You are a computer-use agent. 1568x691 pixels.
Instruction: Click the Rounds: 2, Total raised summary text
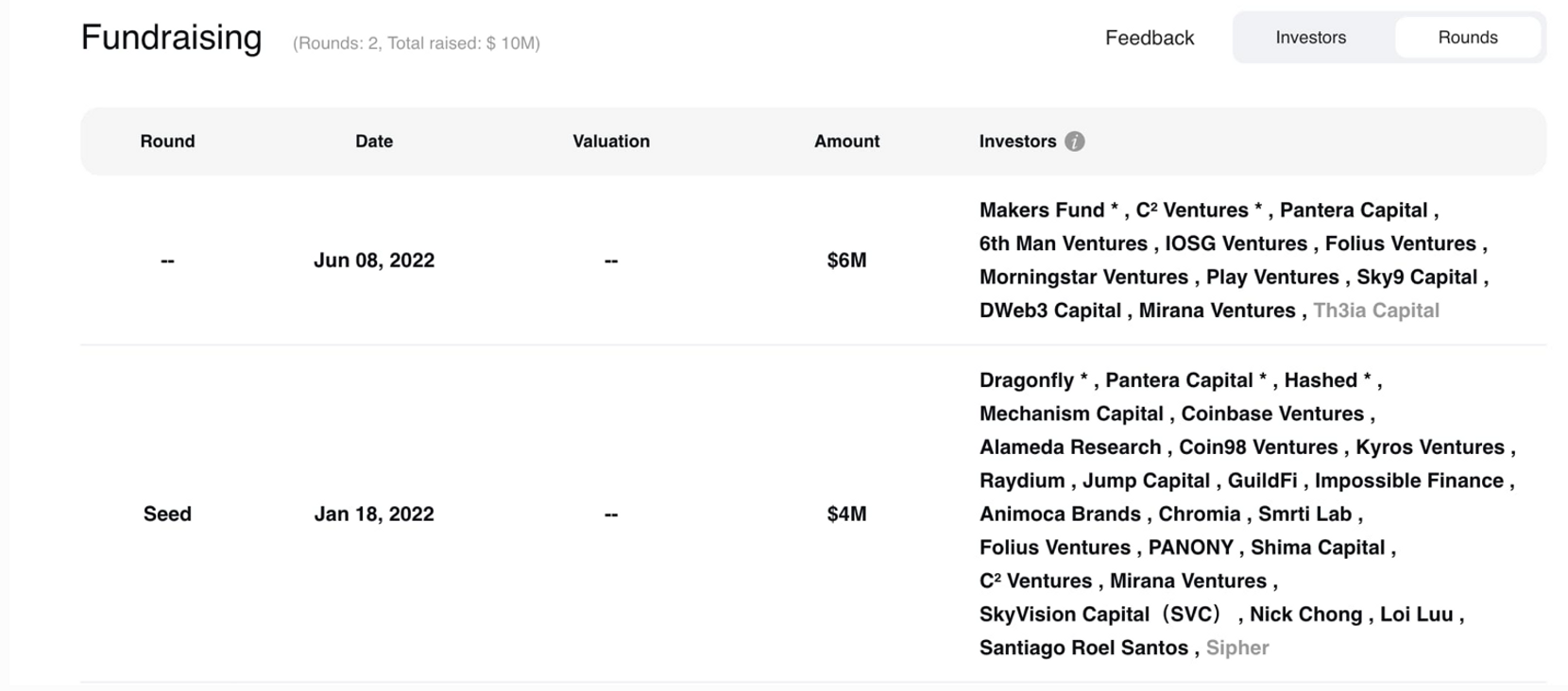point(417,43)
